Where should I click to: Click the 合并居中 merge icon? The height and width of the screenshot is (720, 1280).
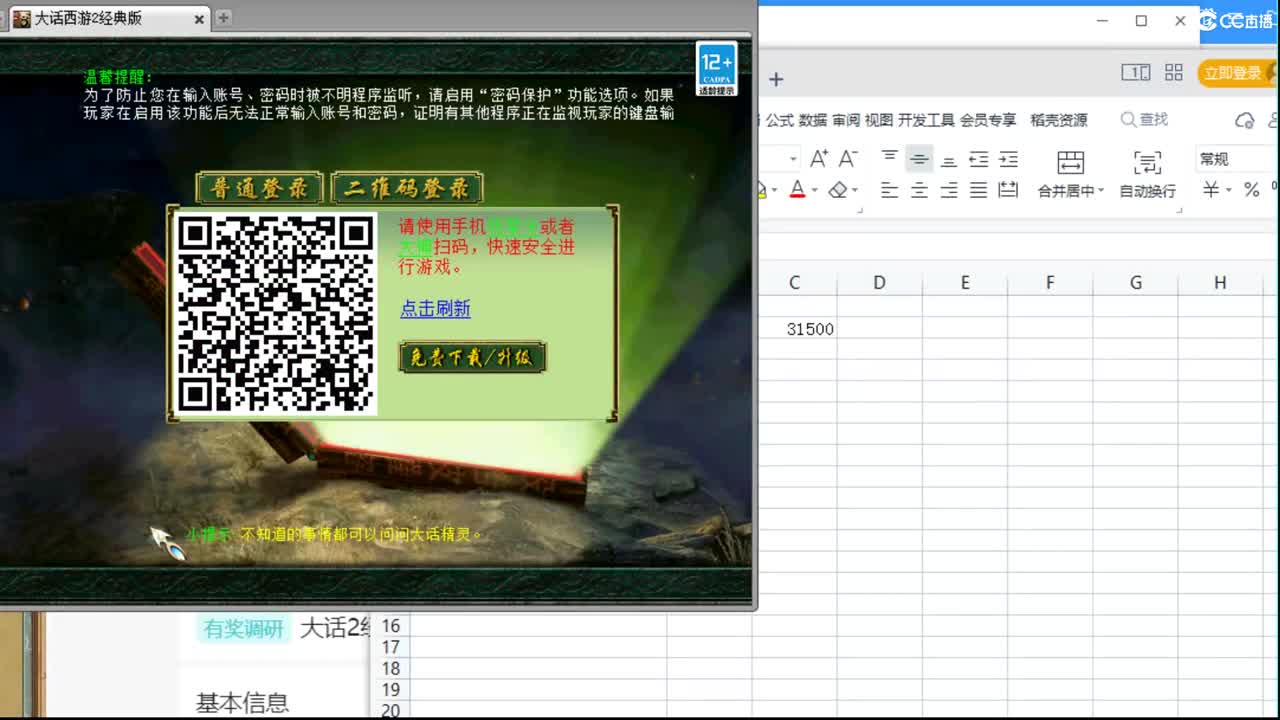1070,162
